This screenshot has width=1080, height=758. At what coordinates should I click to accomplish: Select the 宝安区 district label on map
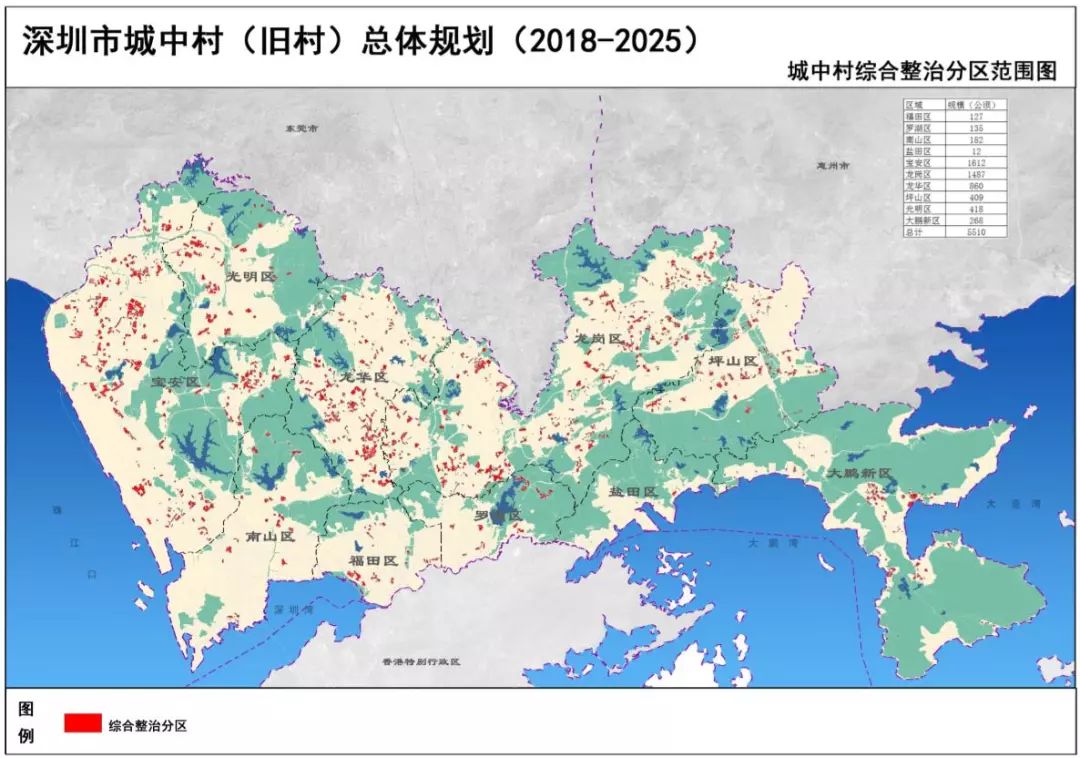pos(175,380)
